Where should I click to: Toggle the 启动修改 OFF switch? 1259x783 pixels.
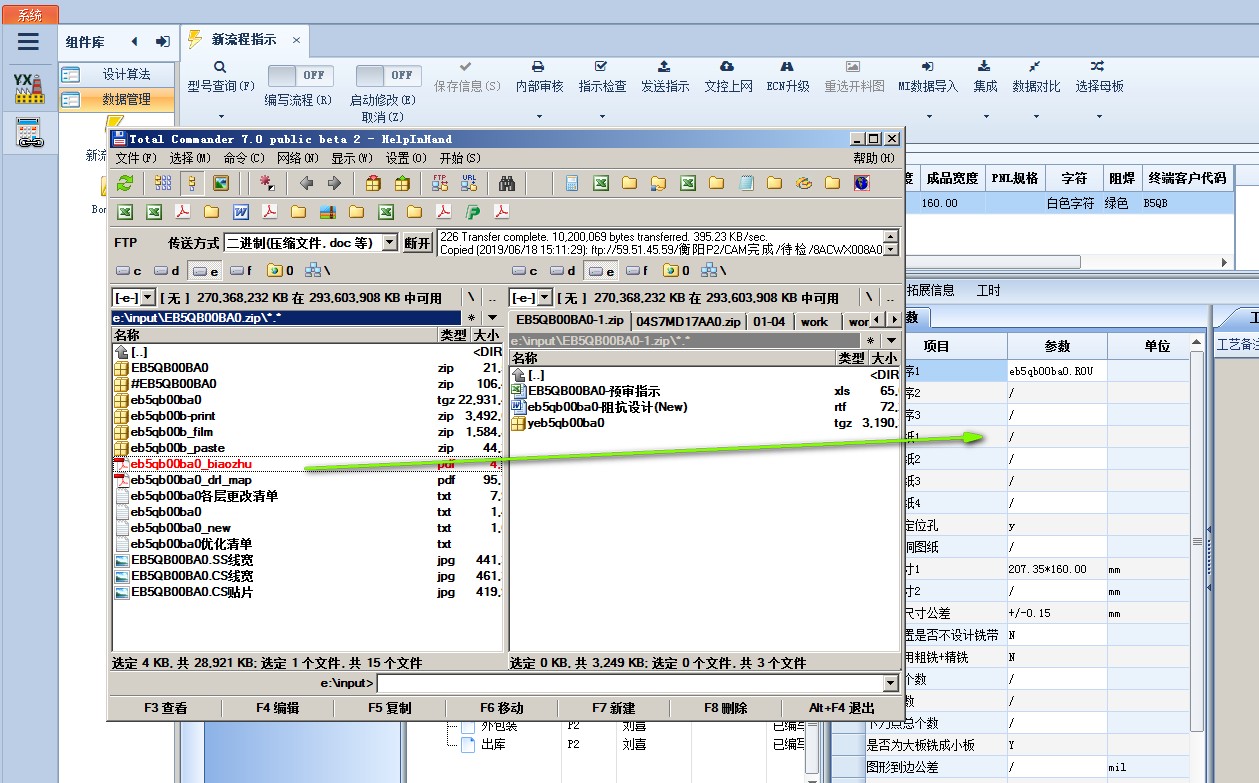point(389,75)
